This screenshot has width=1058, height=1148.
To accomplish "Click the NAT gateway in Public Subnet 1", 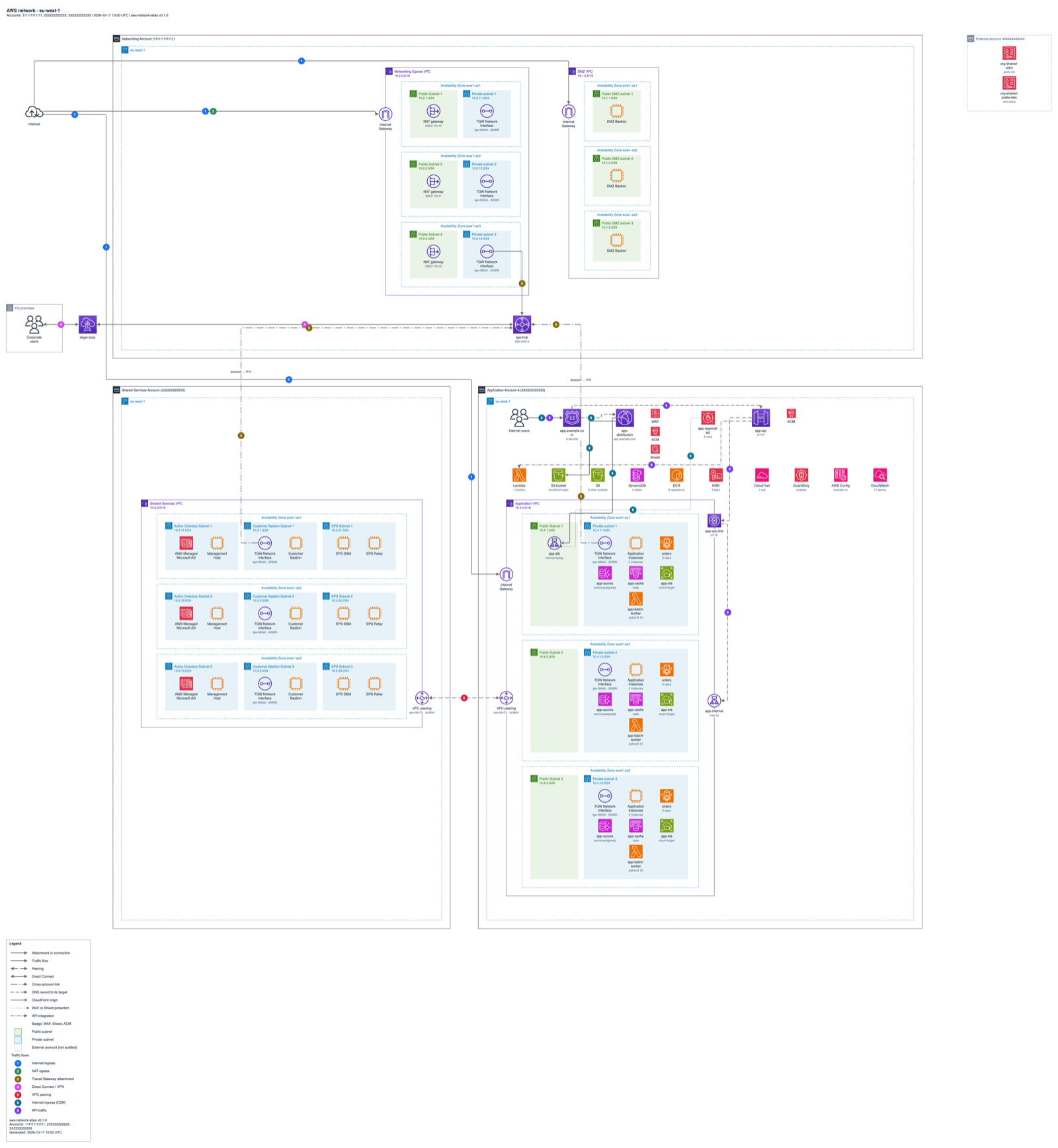I will 433,111.
